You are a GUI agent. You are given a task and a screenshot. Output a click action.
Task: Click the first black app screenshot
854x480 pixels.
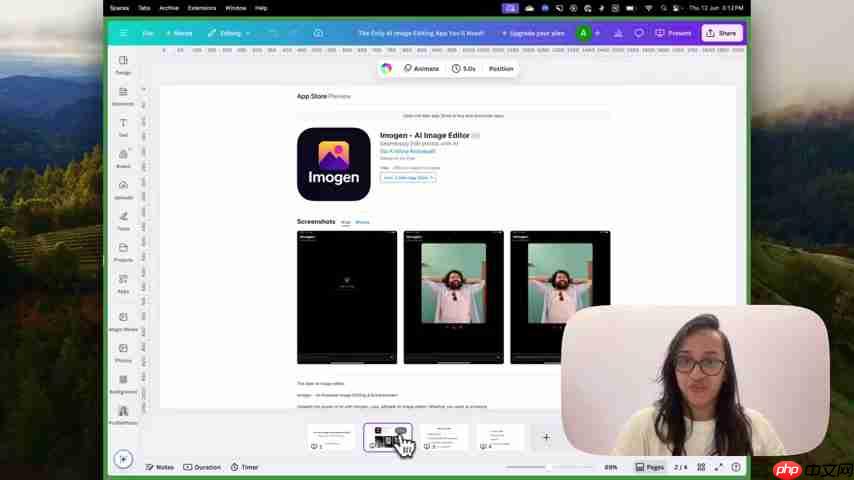pos(347,297)
